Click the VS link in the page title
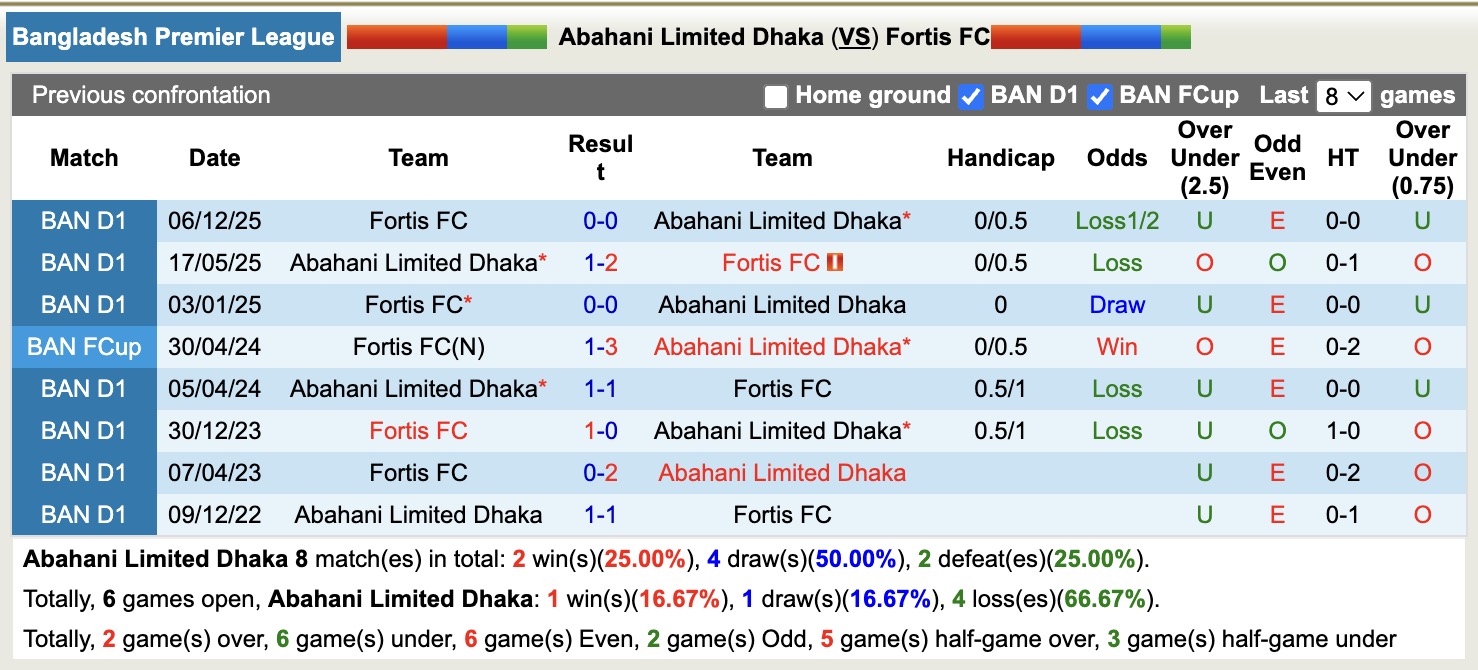 click(x=853, y=37)
